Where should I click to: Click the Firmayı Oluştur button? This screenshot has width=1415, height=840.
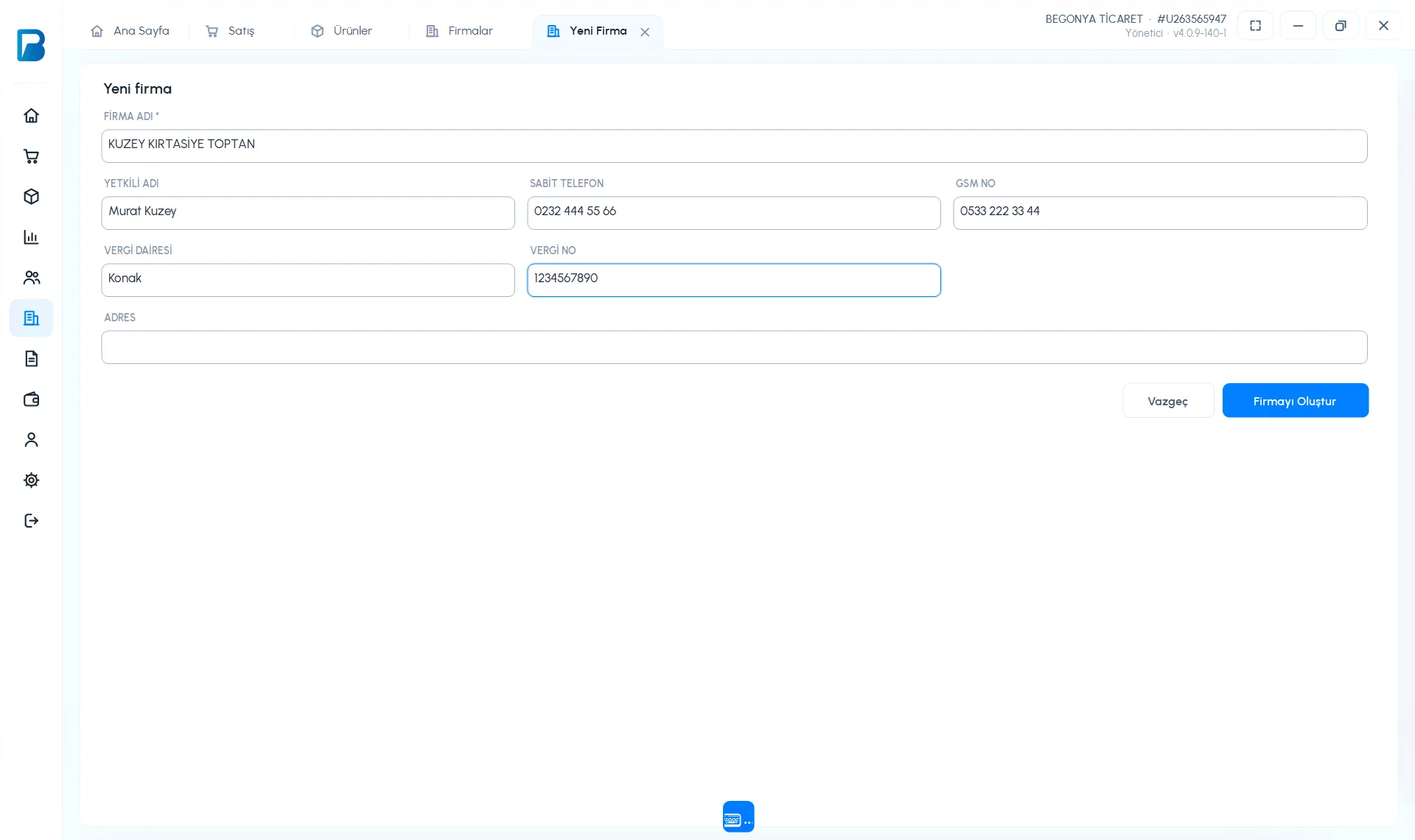1295,401
